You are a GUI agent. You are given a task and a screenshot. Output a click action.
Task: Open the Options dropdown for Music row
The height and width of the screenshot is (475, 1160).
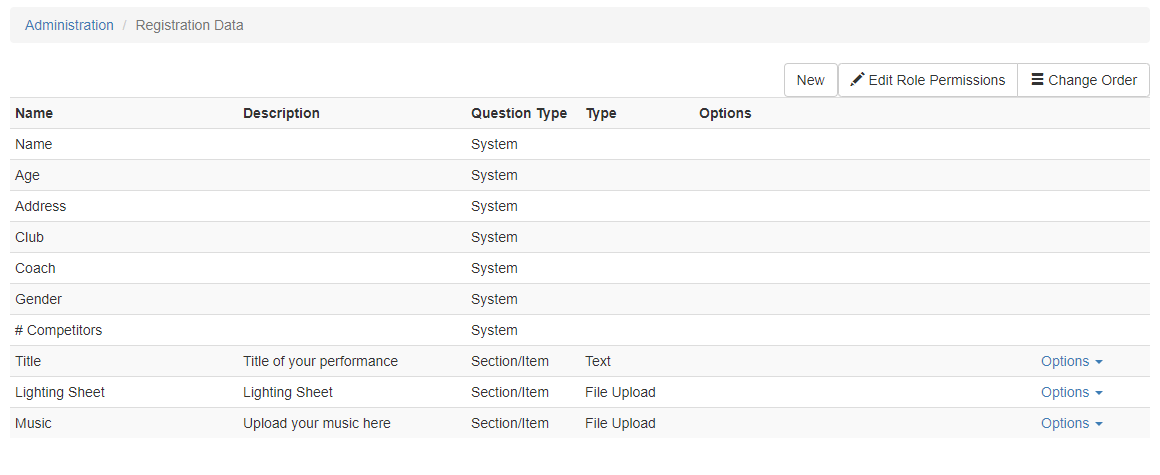pyautogui.click(x=1072, y=423)
